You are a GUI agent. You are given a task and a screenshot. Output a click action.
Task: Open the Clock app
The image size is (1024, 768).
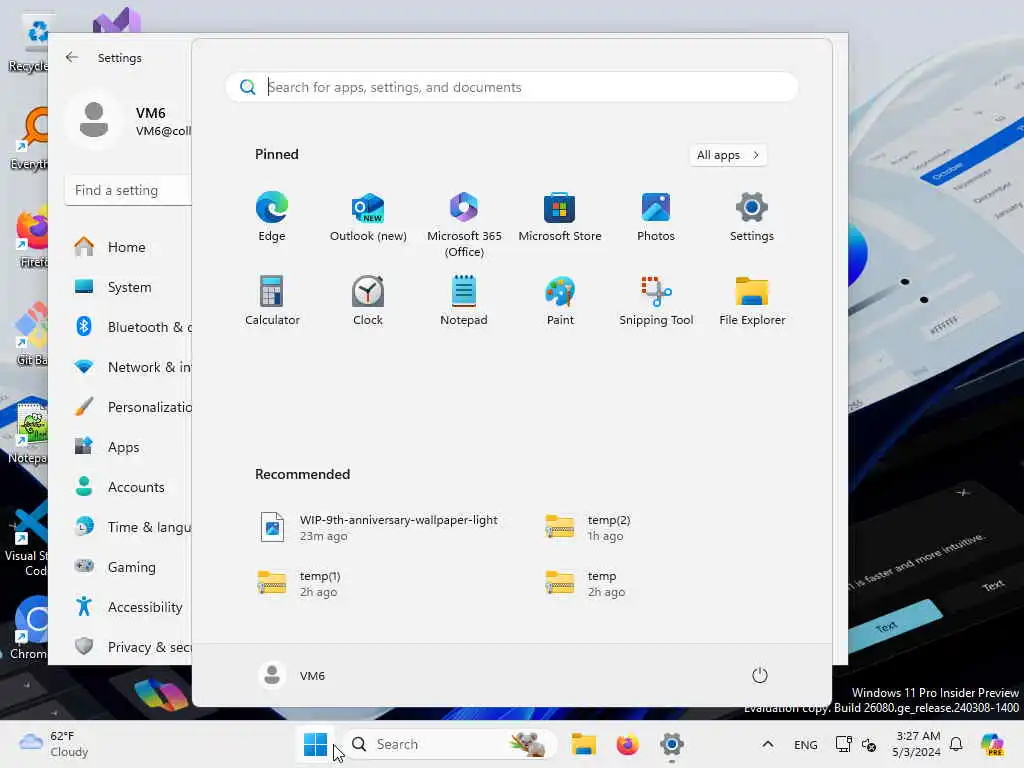click(x=368, y=300)
